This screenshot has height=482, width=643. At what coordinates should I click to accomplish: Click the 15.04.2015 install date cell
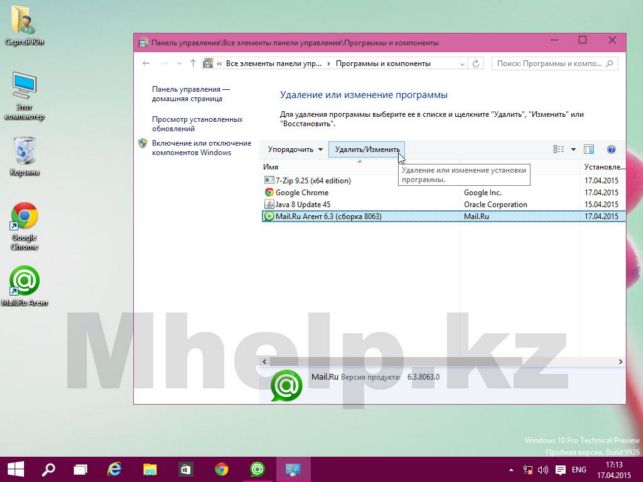coord(601,204)
